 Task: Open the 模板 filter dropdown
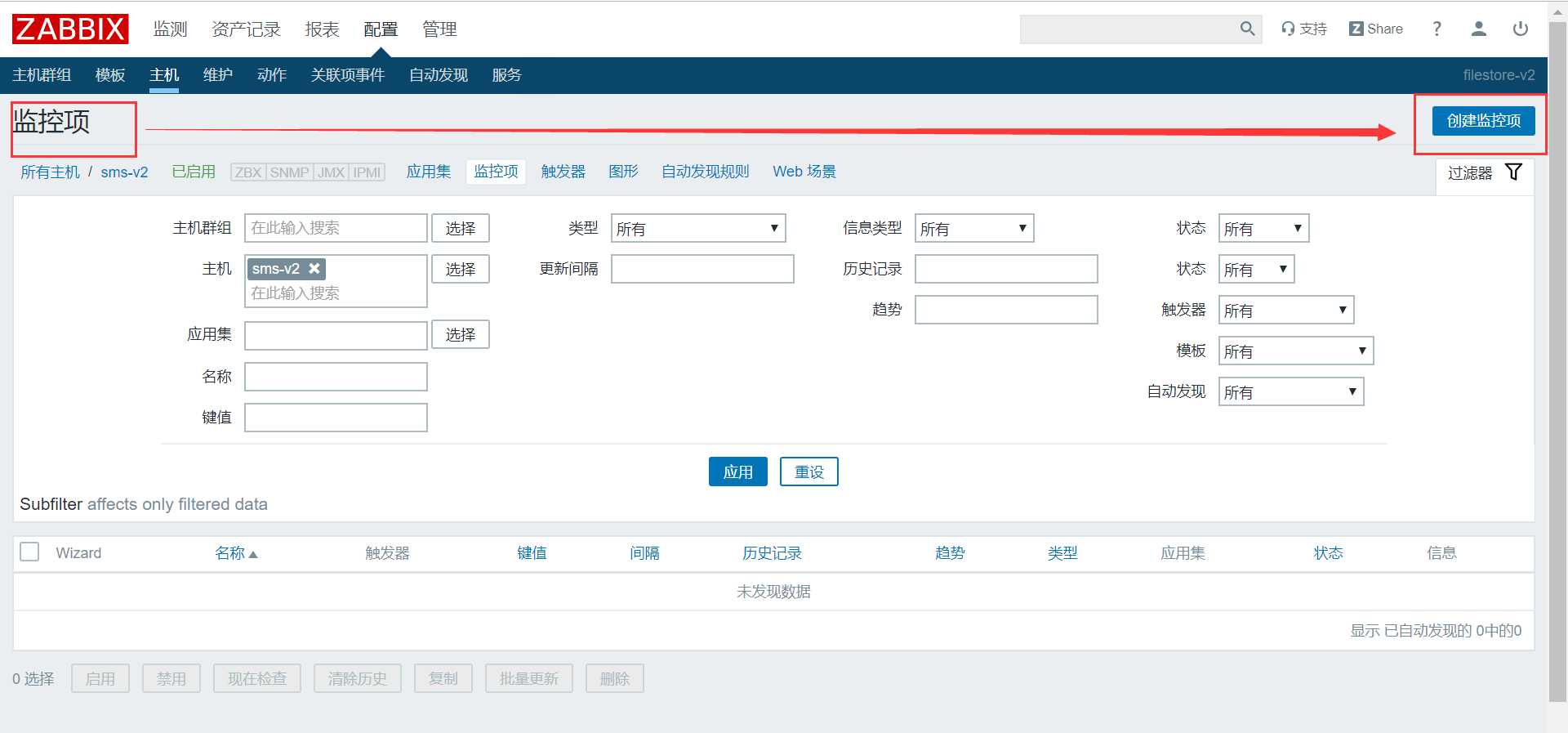(1296, 351)
